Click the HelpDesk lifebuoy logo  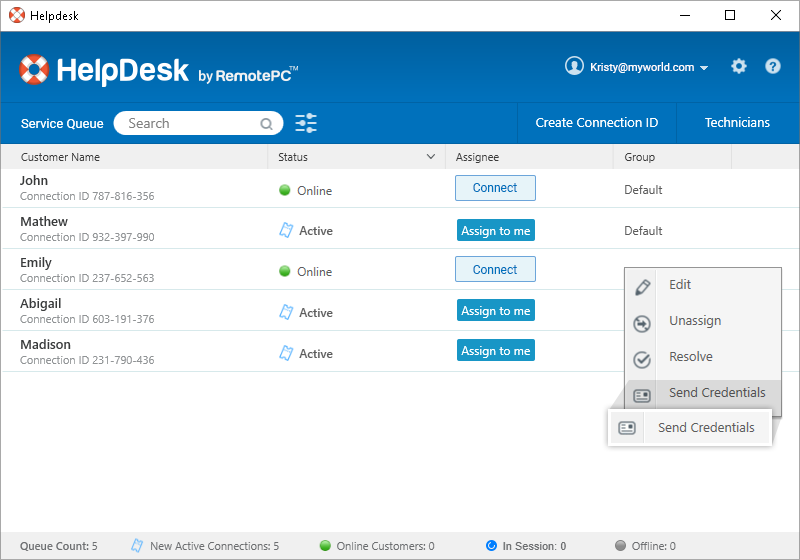coord(34,69)
